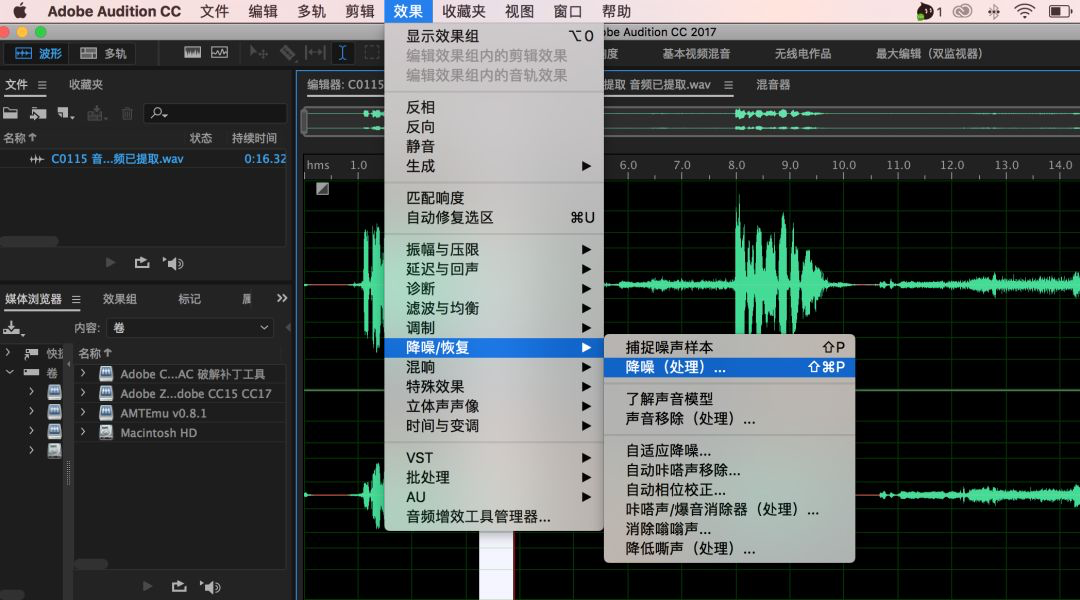Expand the Macintosh HD volume

83,433
